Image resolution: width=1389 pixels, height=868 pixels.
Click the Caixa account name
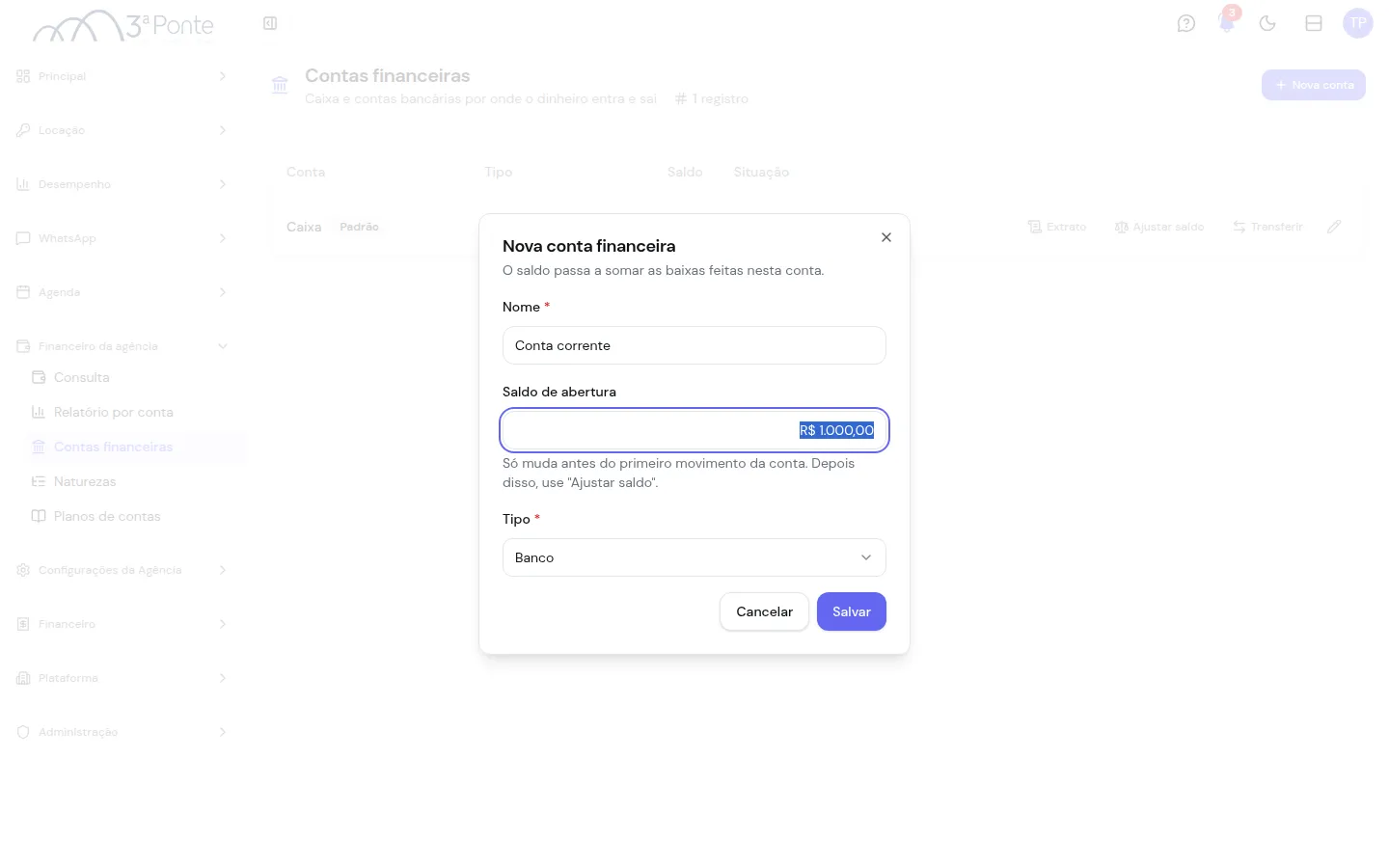(x=304, y=227)
